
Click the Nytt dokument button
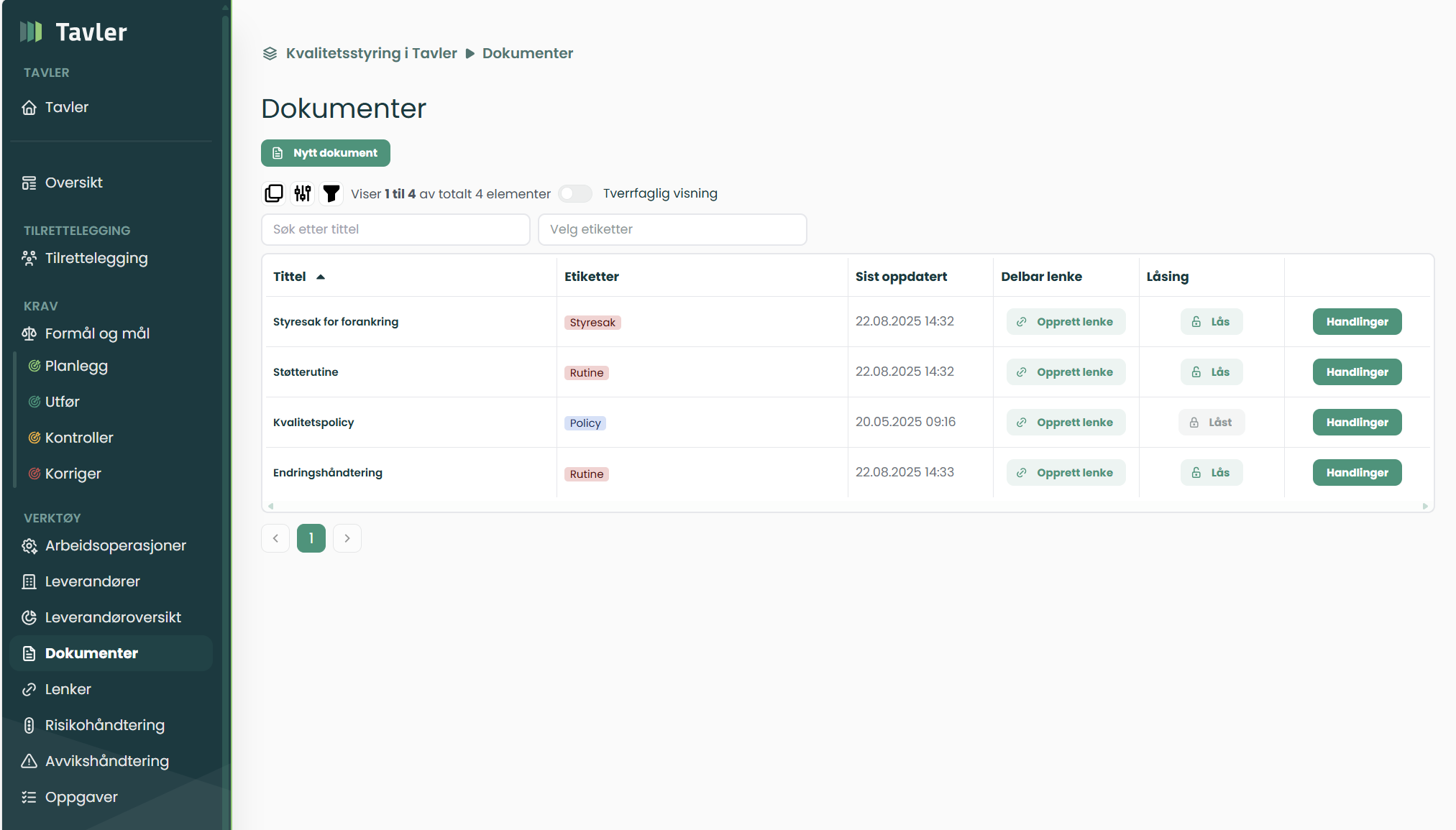click(326, 153)
